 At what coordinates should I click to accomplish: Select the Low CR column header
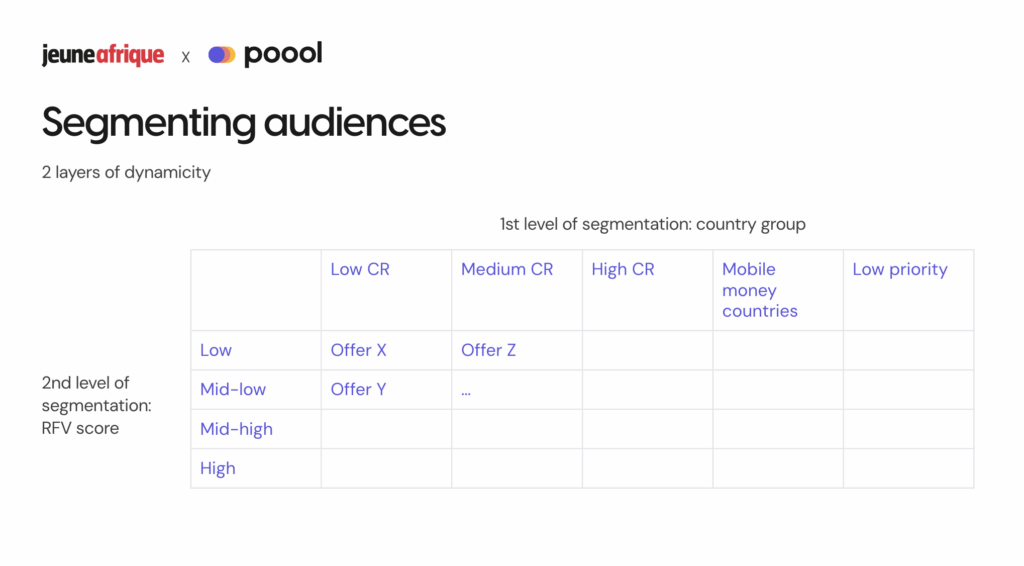[360, 269]
